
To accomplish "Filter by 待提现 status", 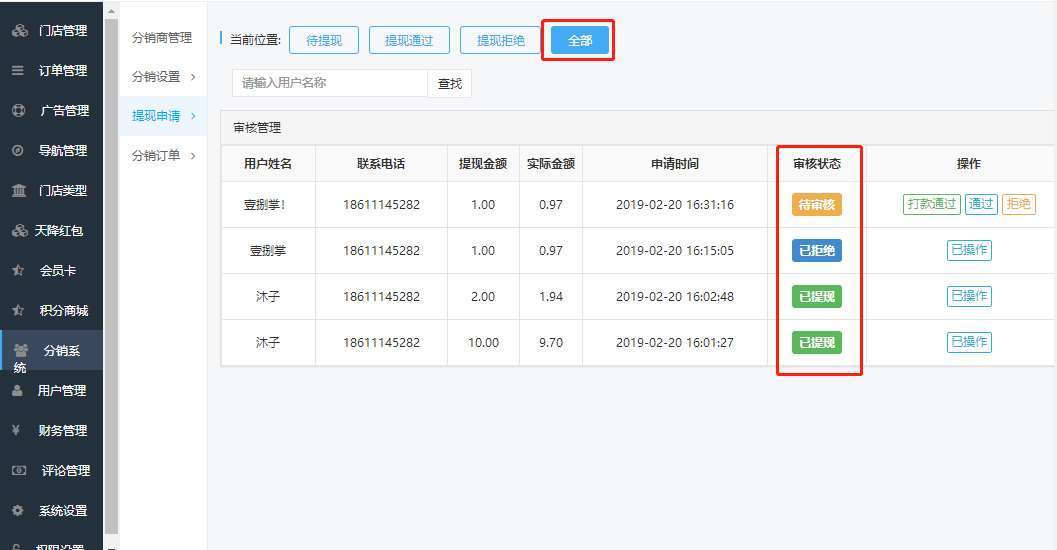I will pyautogui.click(x=324, y=40).
